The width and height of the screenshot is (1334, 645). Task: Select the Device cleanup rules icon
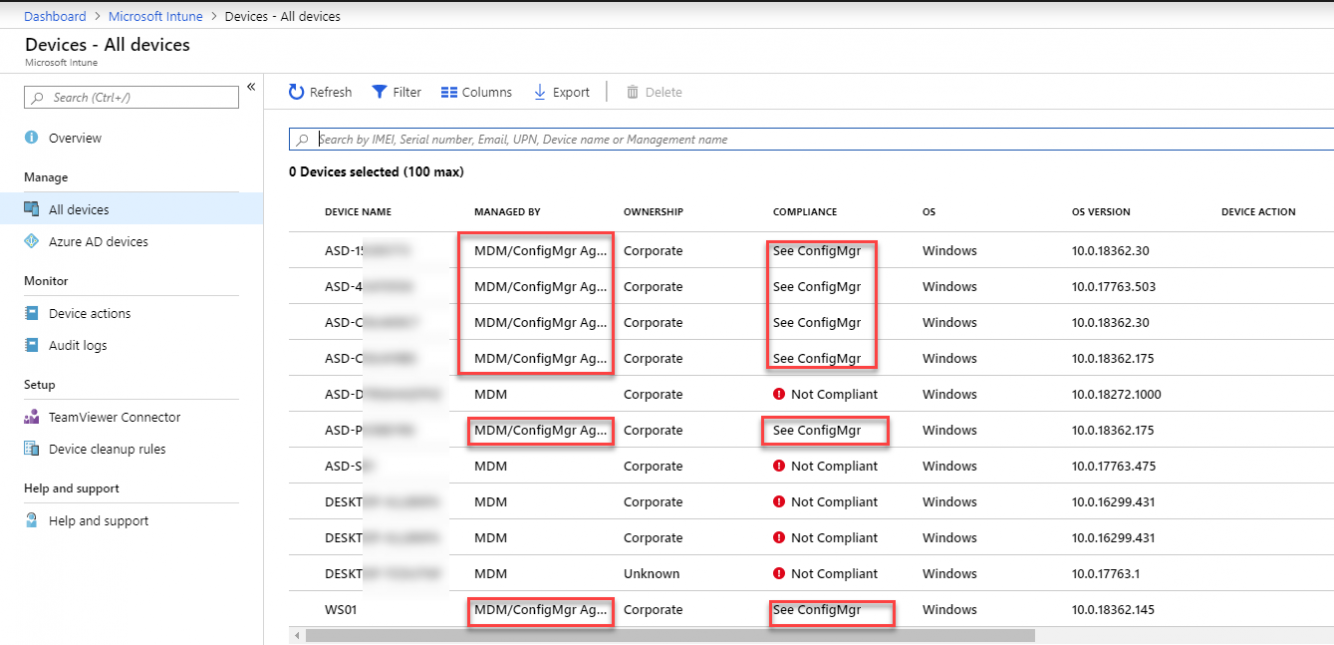31,448
